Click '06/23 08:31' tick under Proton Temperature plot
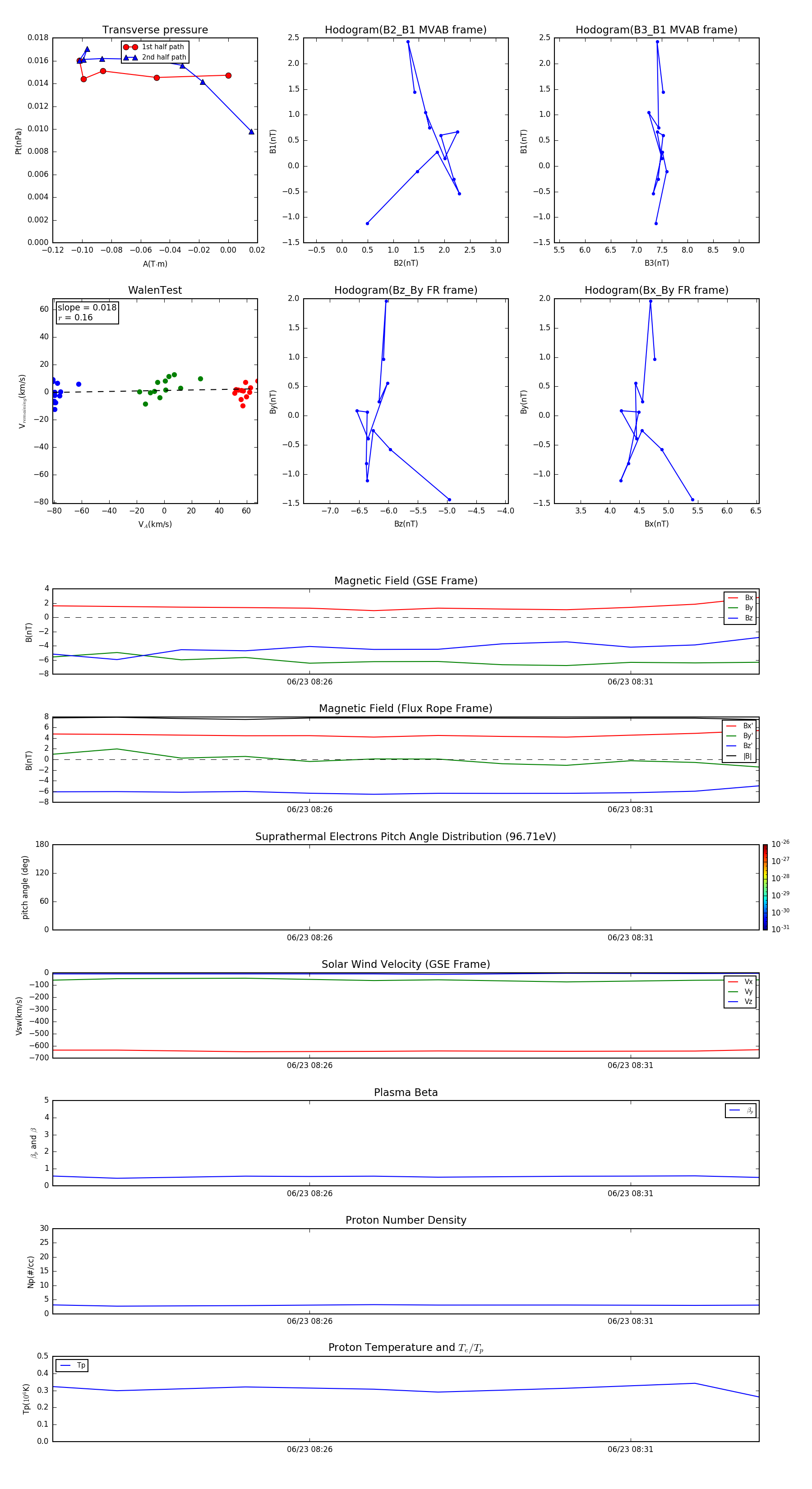 click(631, 1449)
